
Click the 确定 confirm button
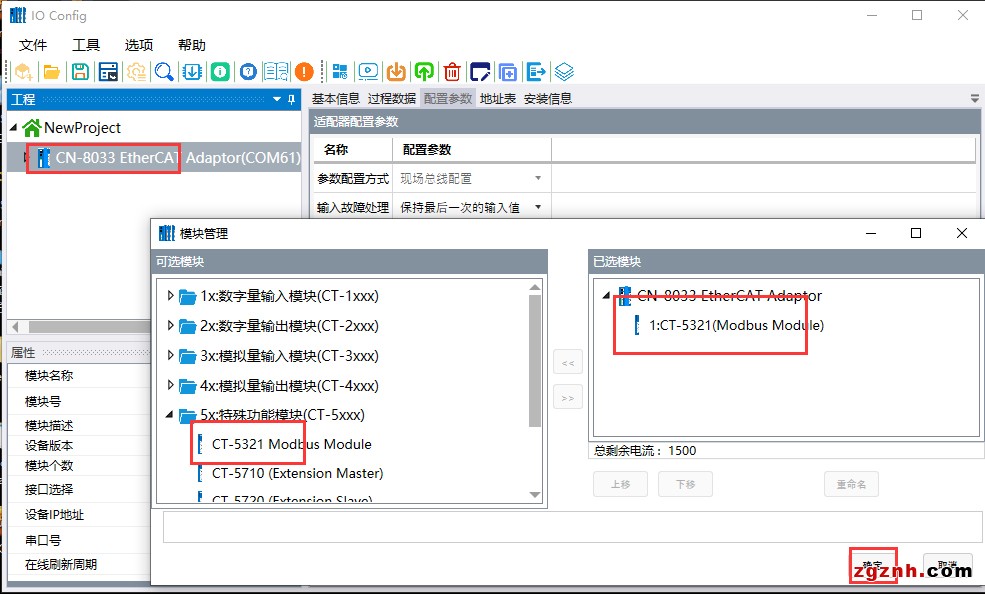click(x=873, y=566)
